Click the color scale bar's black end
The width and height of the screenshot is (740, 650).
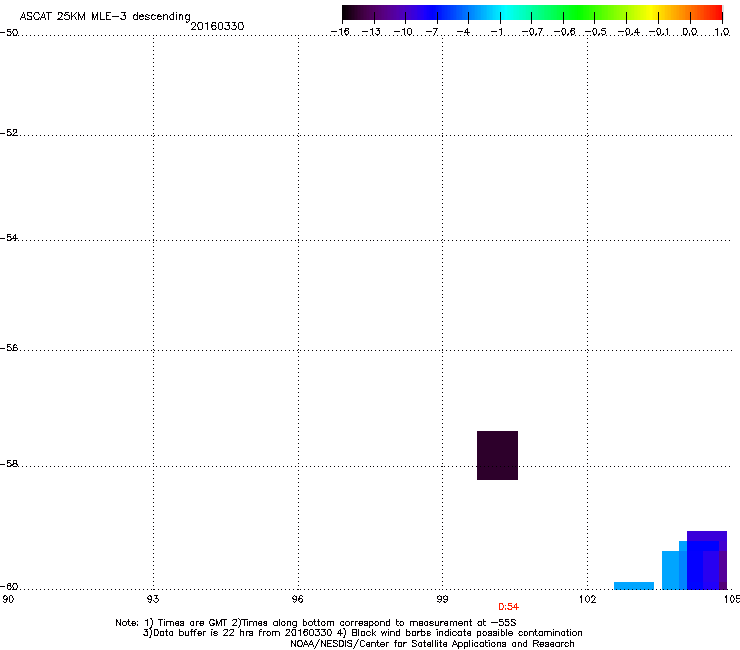pos(352,12)
